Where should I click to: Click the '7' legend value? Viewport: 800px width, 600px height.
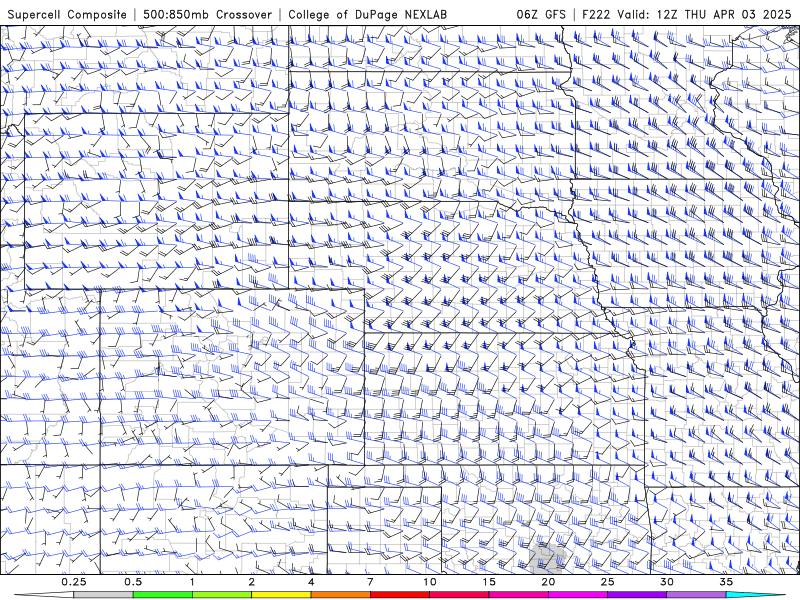[370, 582]
